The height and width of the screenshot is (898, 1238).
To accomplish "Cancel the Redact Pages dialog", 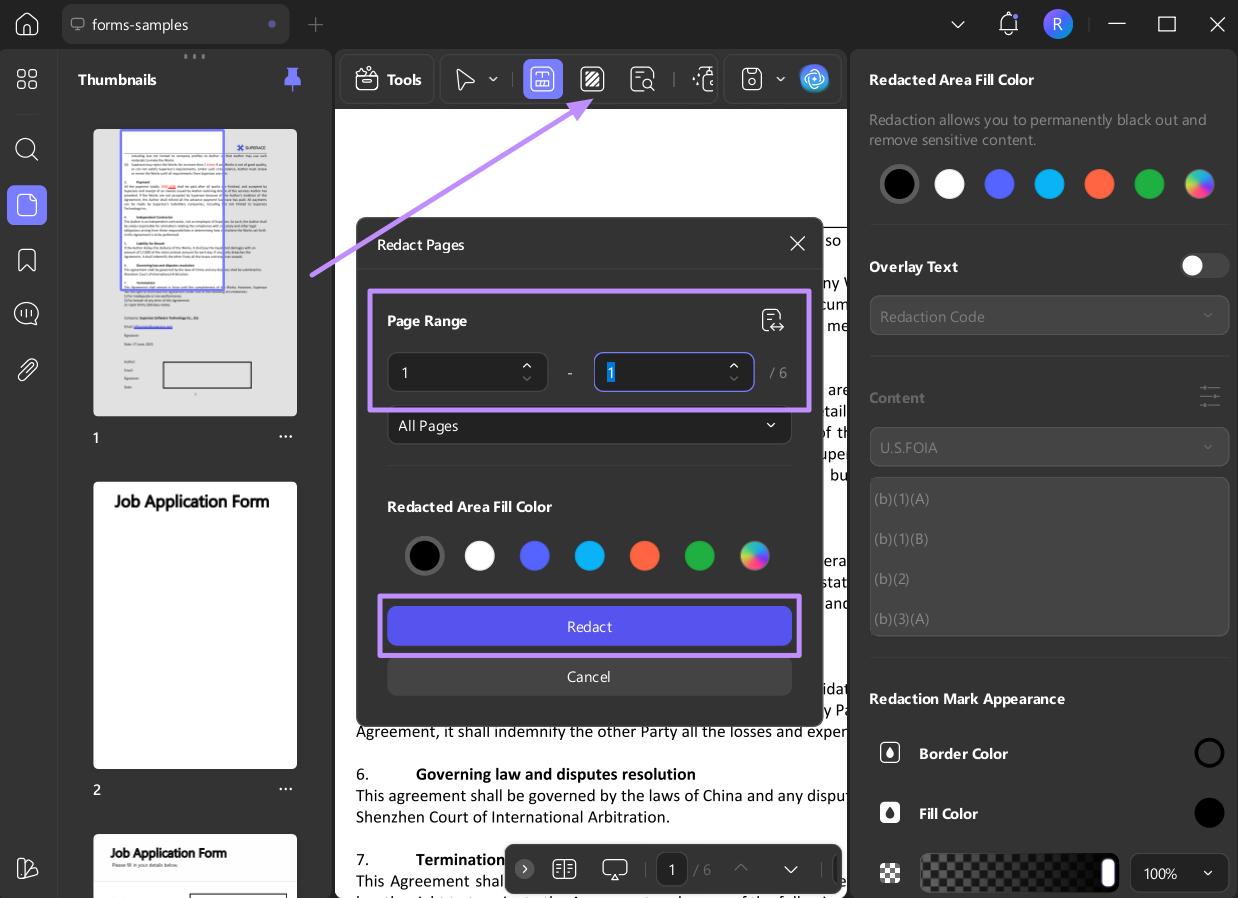I will point(589,676).
